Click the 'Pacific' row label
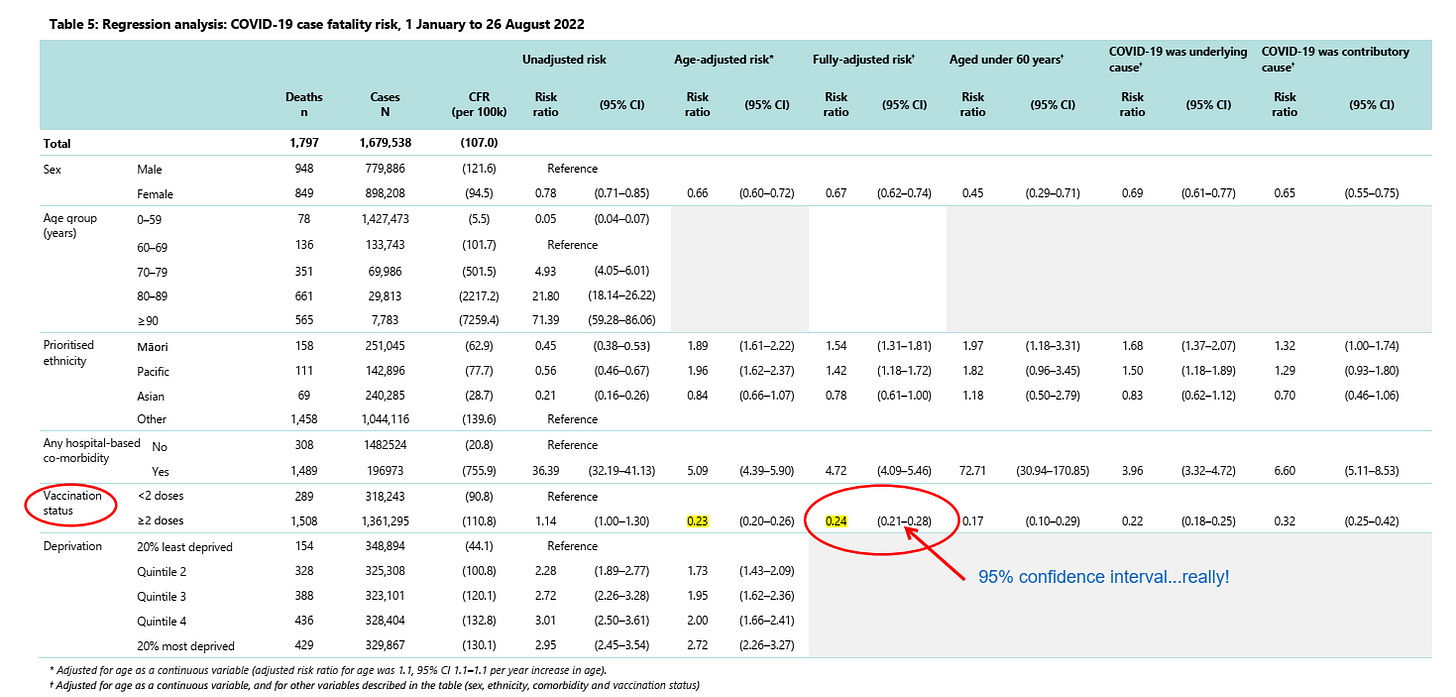1456x697 pixels. (152, 370)
